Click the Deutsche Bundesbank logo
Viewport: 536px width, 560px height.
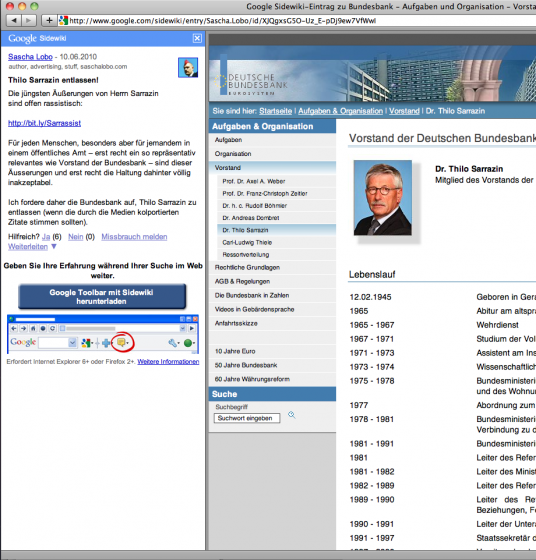coord(251,82)
